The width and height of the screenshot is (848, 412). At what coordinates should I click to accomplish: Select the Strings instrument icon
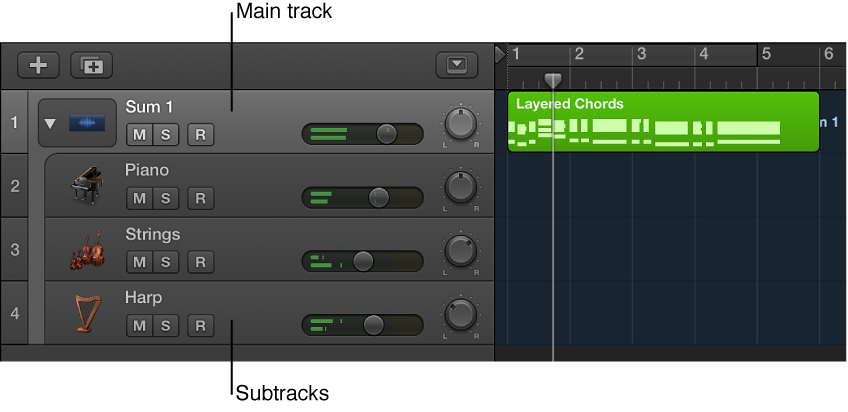87,250
